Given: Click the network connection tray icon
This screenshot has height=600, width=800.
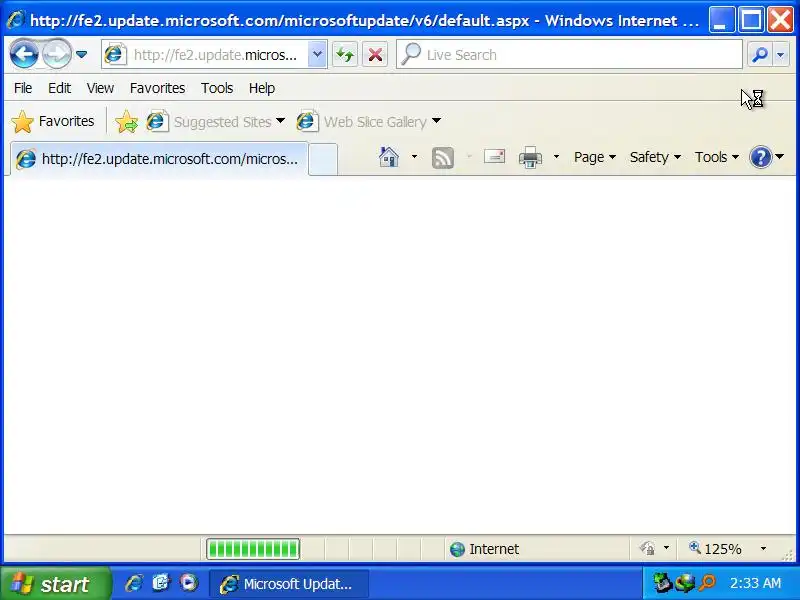Looking at the screenshot, I should [x=685, y=583].
